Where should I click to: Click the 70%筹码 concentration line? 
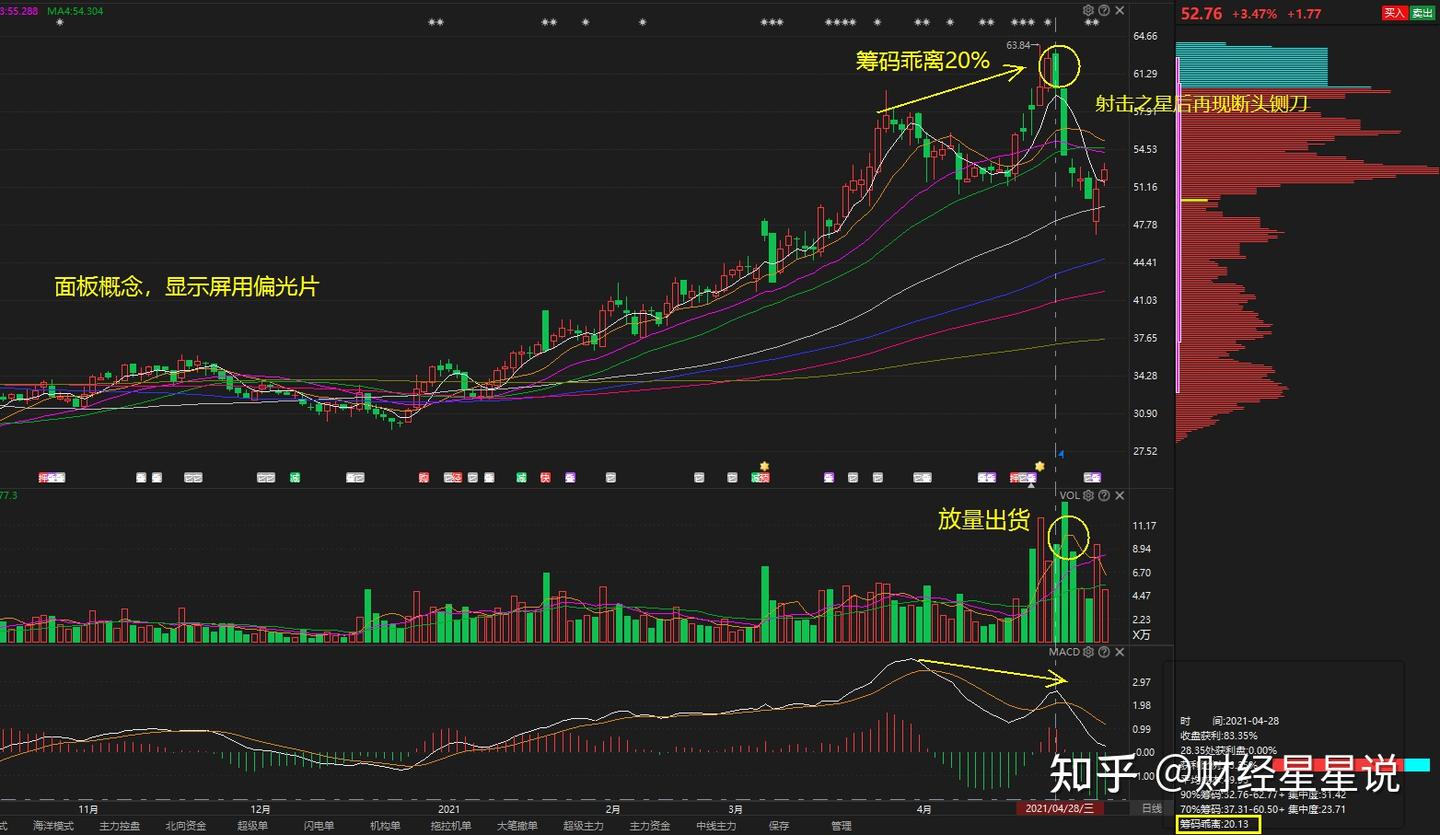[x=1263, y=809]
